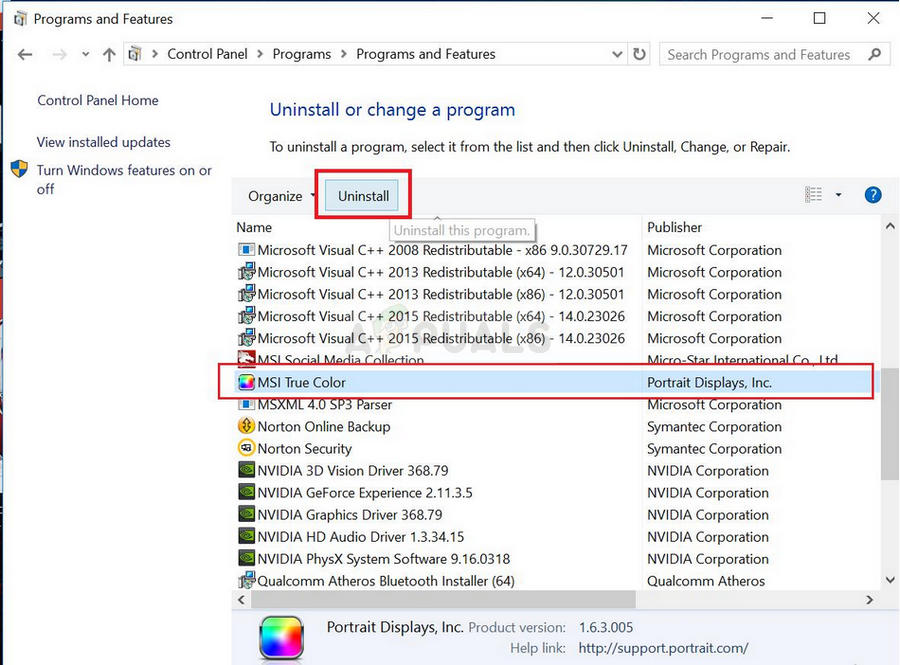Click product version 1.6.3.005 value
This screenshot has width=900, height=665.
pos(606,627)
